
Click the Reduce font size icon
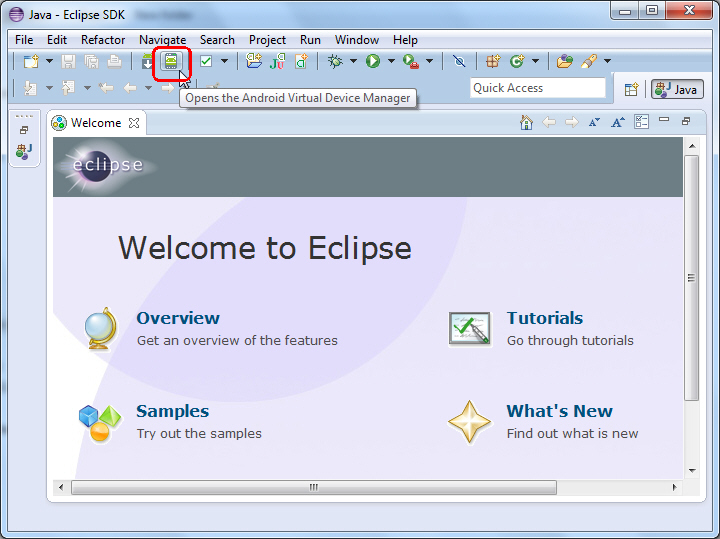[x=594, y=122]
